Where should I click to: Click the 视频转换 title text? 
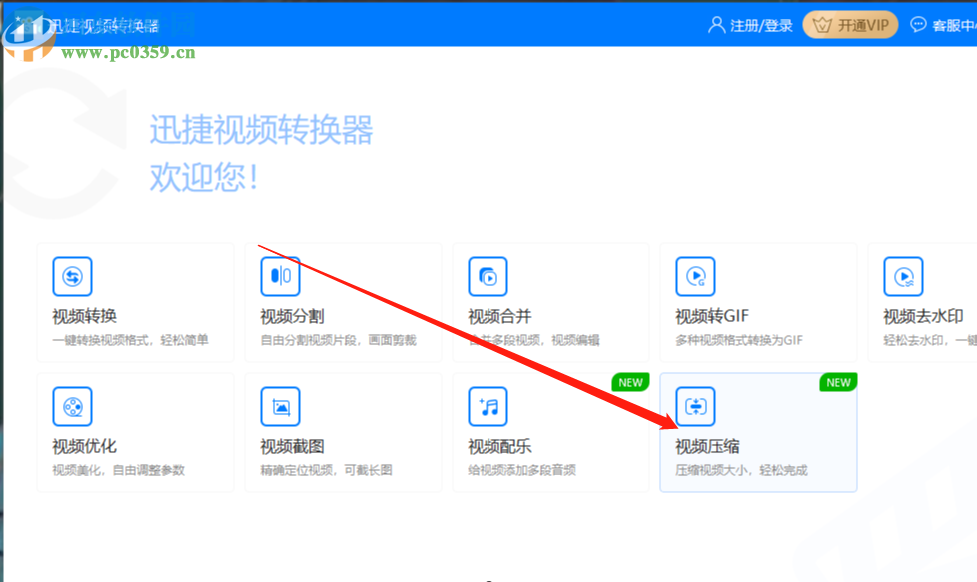pos(85,316)
